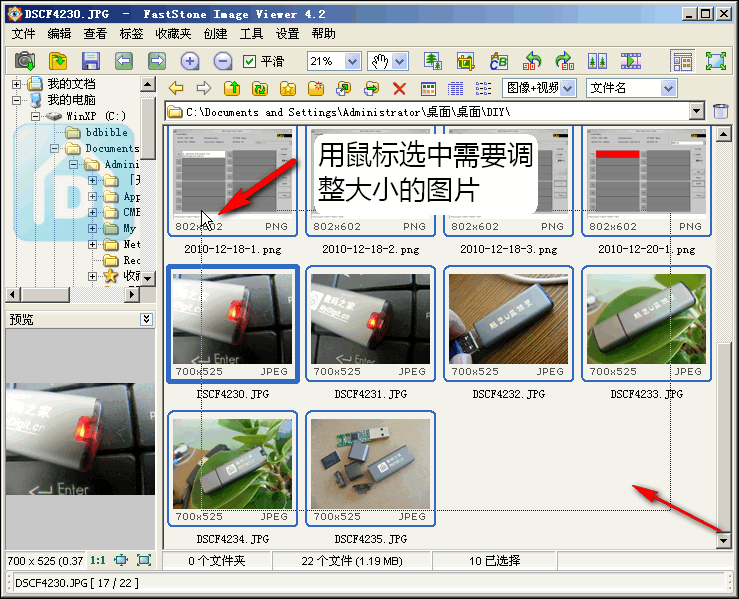Collapse the 预览 preview panel
Image resolution: width=739 pixels, height=599 pixels.
[x=147, y=319]
